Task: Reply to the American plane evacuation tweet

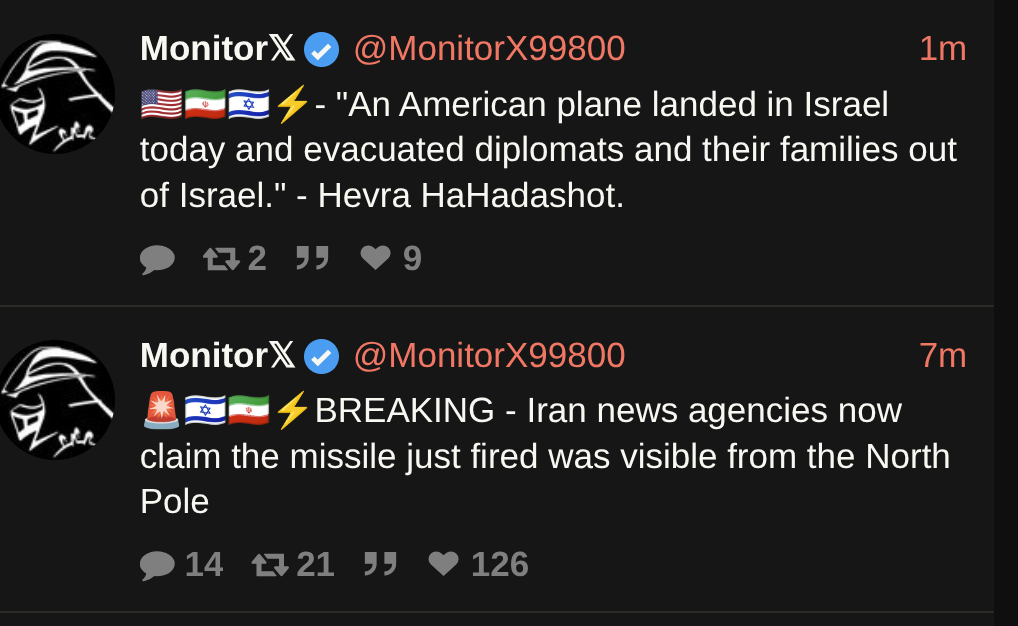Action: [x=157, y=259]
